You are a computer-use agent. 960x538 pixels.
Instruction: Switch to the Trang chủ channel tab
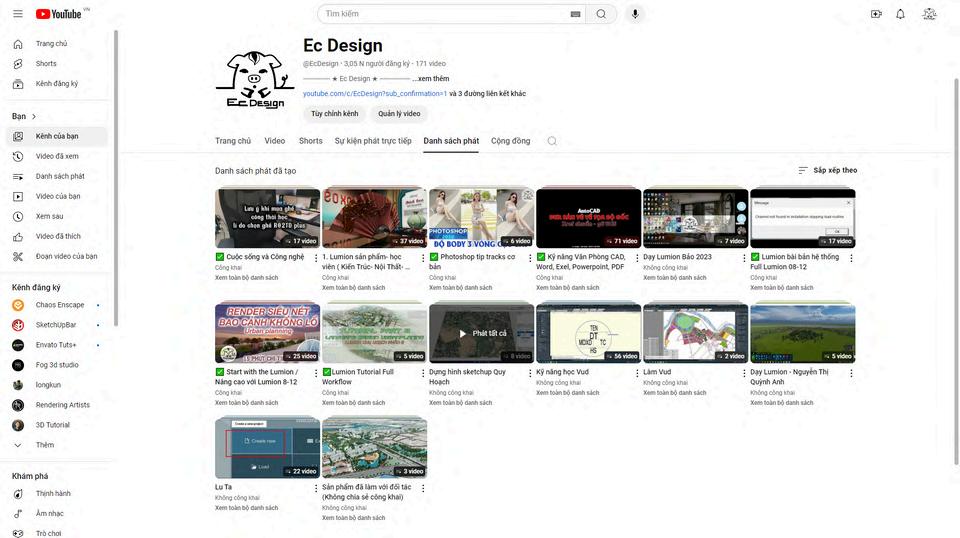[x=233, y=141]
